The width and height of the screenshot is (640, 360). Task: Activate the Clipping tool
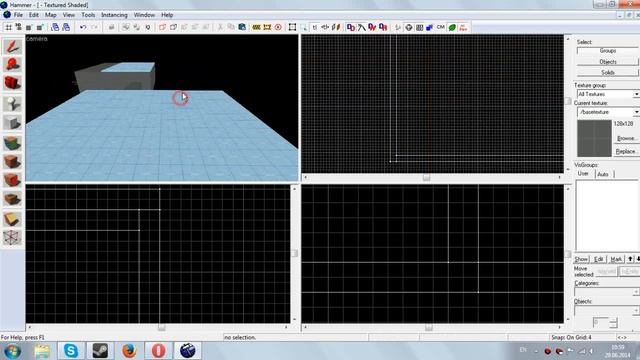click(x=12, y=219)
